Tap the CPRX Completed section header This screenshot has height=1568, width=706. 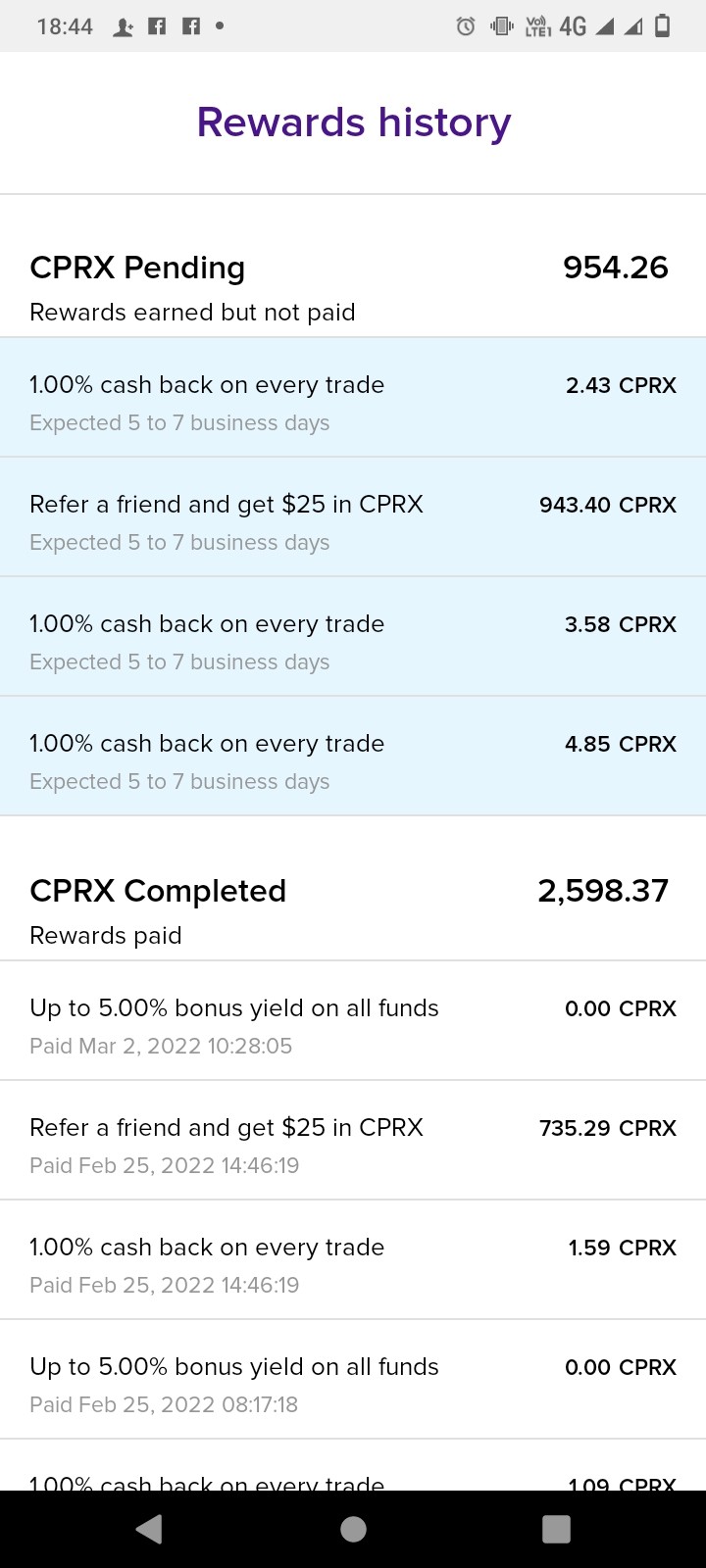point(158,891)
